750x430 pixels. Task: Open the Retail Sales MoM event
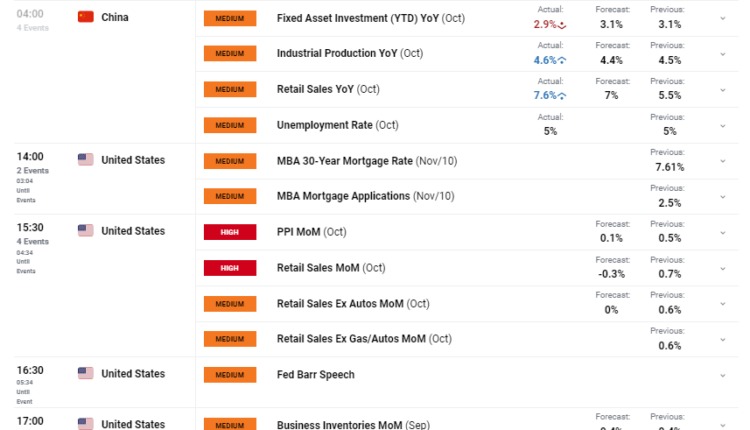[330, 268]
